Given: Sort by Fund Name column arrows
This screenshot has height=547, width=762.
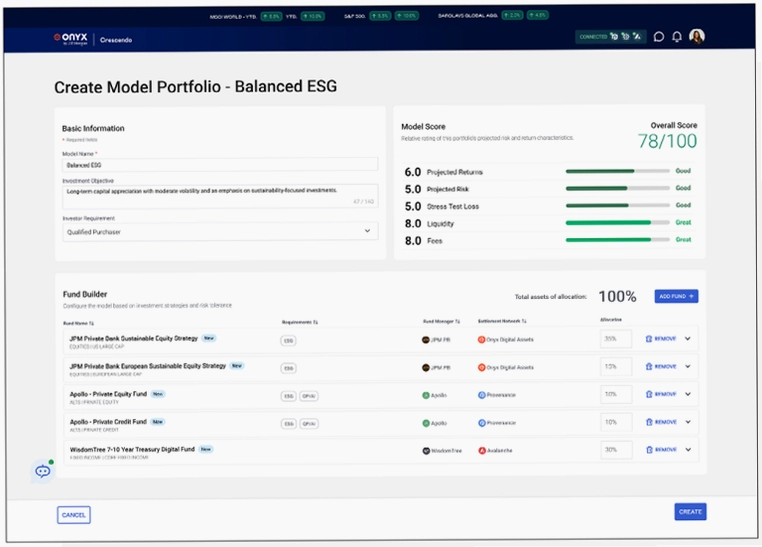Looking at the screenshot, I should click(x=92, y=324).
